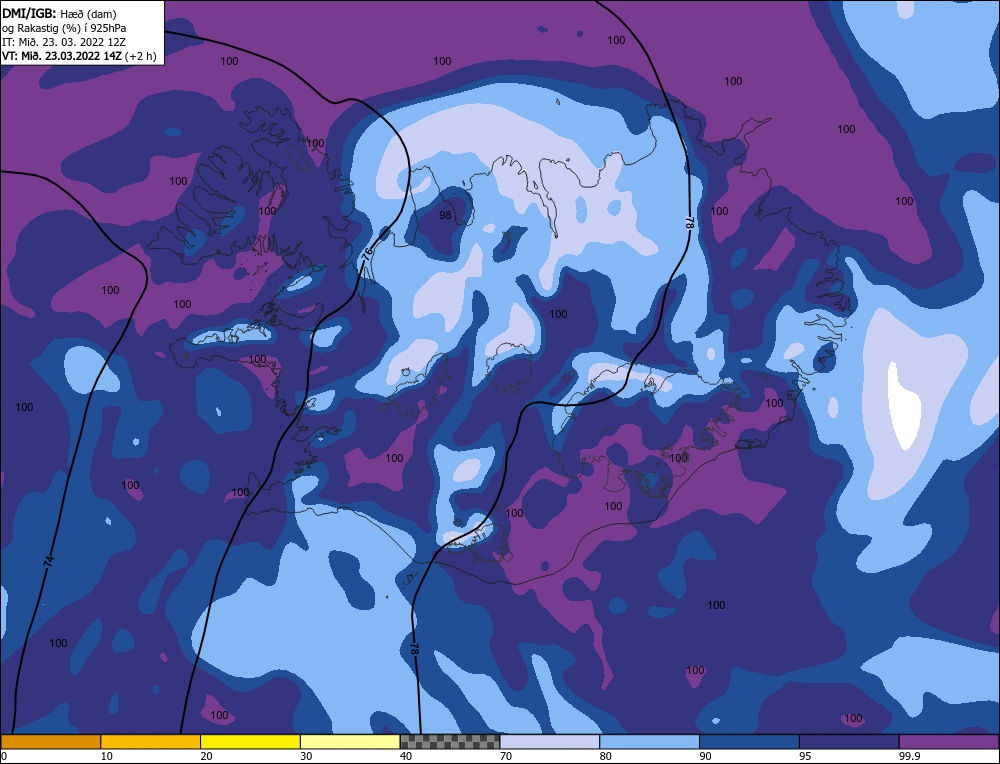This screenshot has width=1000, height=764.
Task: Click the orange 10–20 legend swatch
Action: click(x=151, y=742)
